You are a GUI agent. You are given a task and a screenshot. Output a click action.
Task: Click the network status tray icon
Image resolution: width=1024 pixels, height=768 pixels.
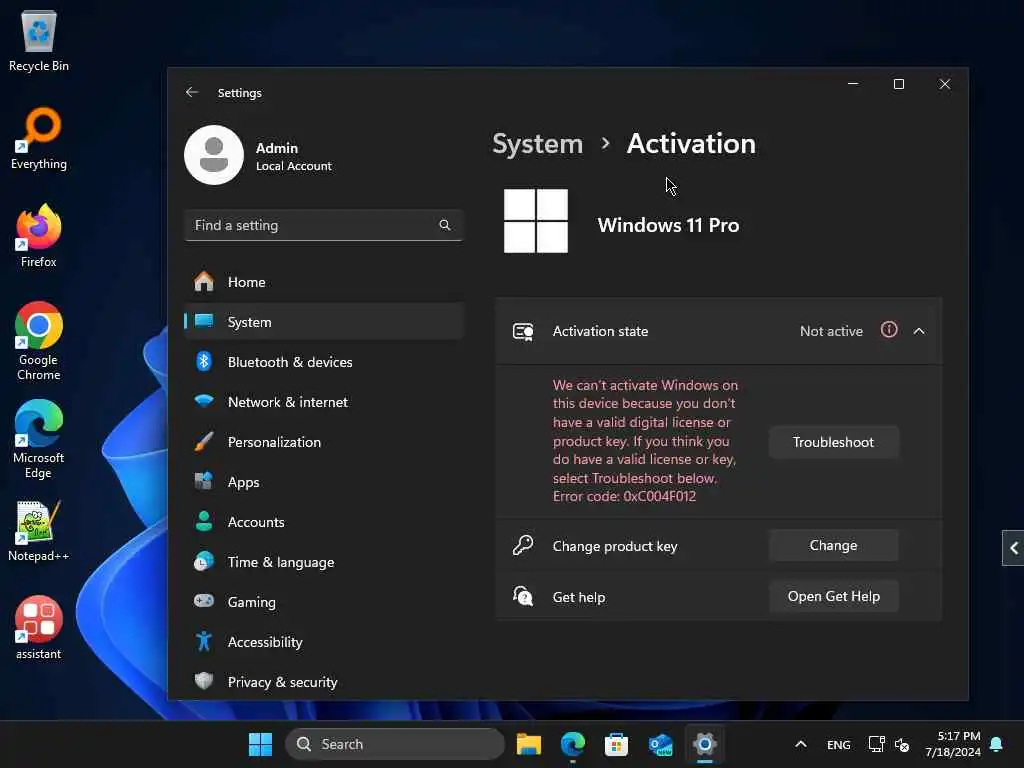pyautogui.click(x=876, y=744)
